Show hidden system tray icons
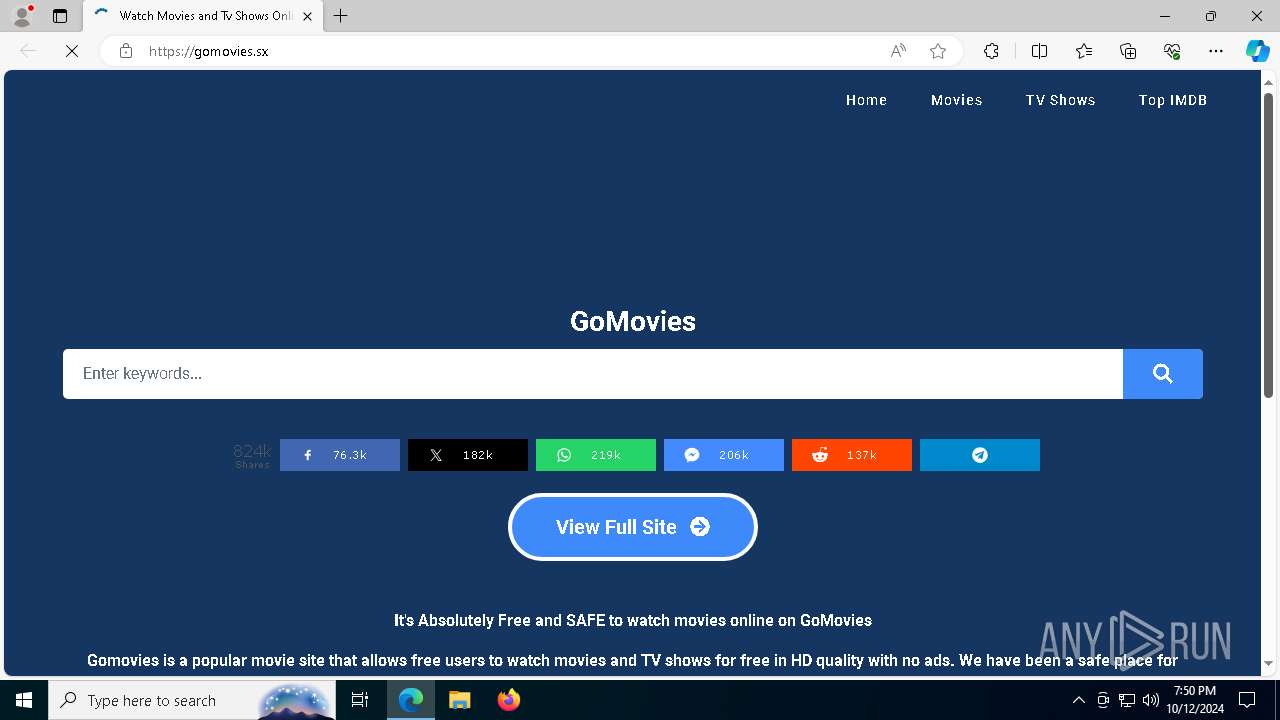Image resolution: width=1280 pixels, height=720 pixels. click(1078, 700)
